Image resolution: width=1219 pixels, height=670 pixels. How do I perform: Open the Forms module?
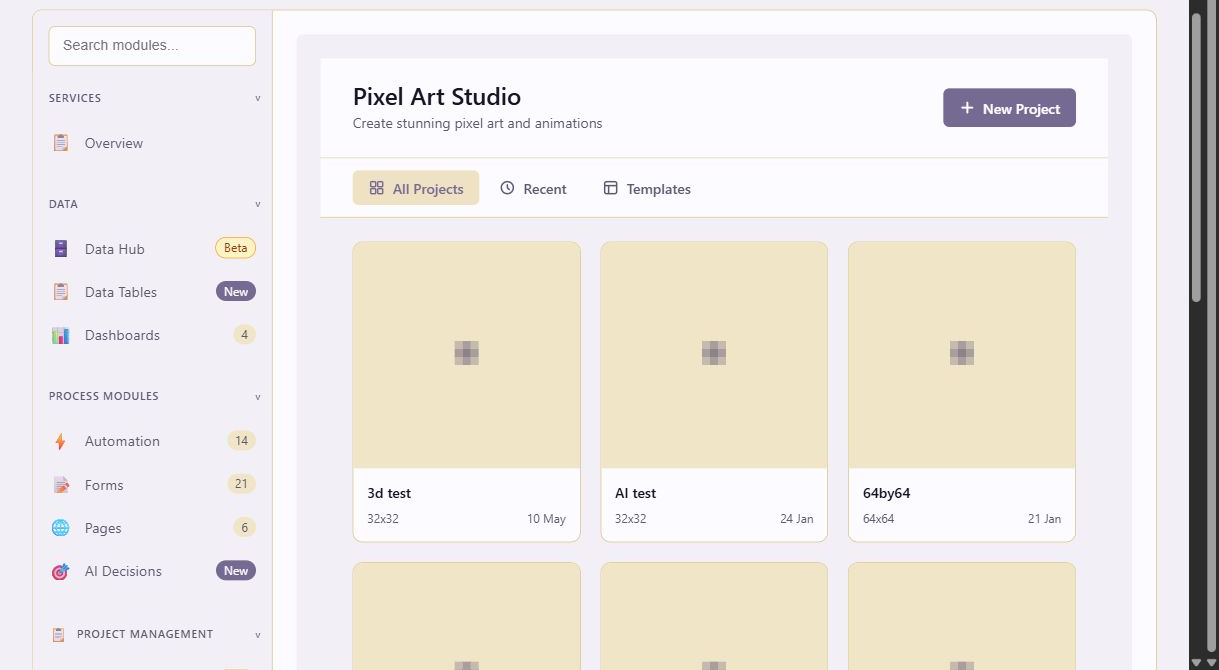(152, 485)
